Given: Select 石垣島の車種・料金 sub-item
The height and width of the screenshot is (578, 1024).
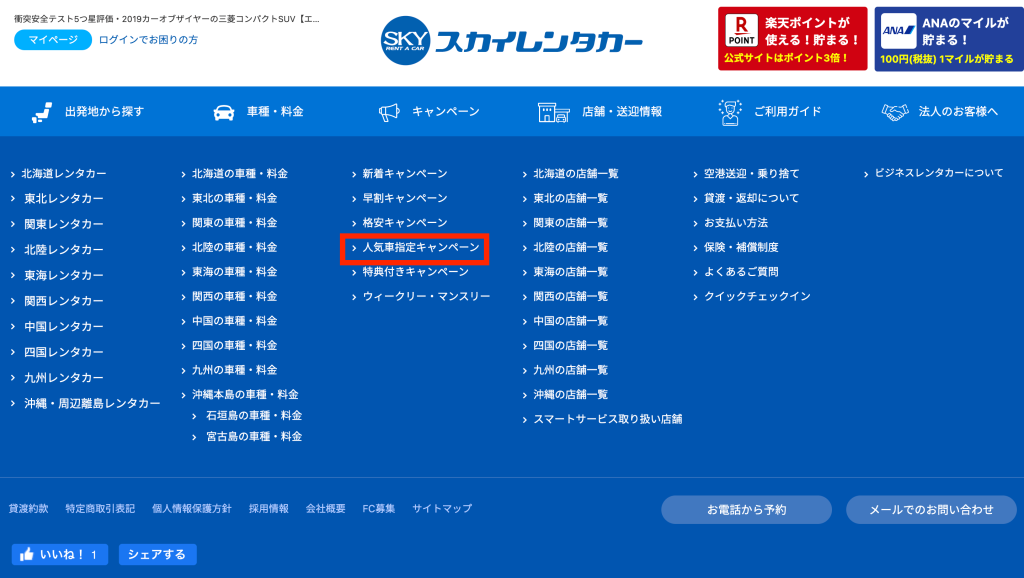Looking at the screenshot, I should 253,415.
